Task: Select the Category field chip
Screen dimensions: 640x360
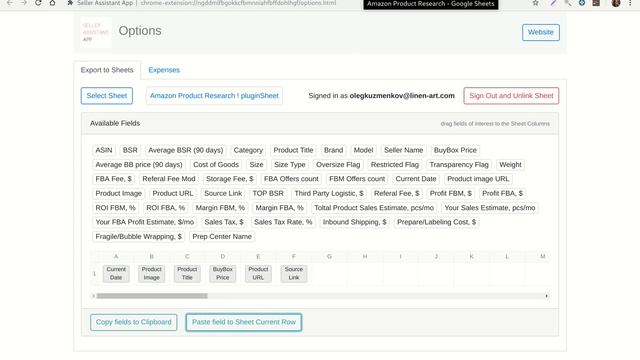Action: tap(248, 150)
